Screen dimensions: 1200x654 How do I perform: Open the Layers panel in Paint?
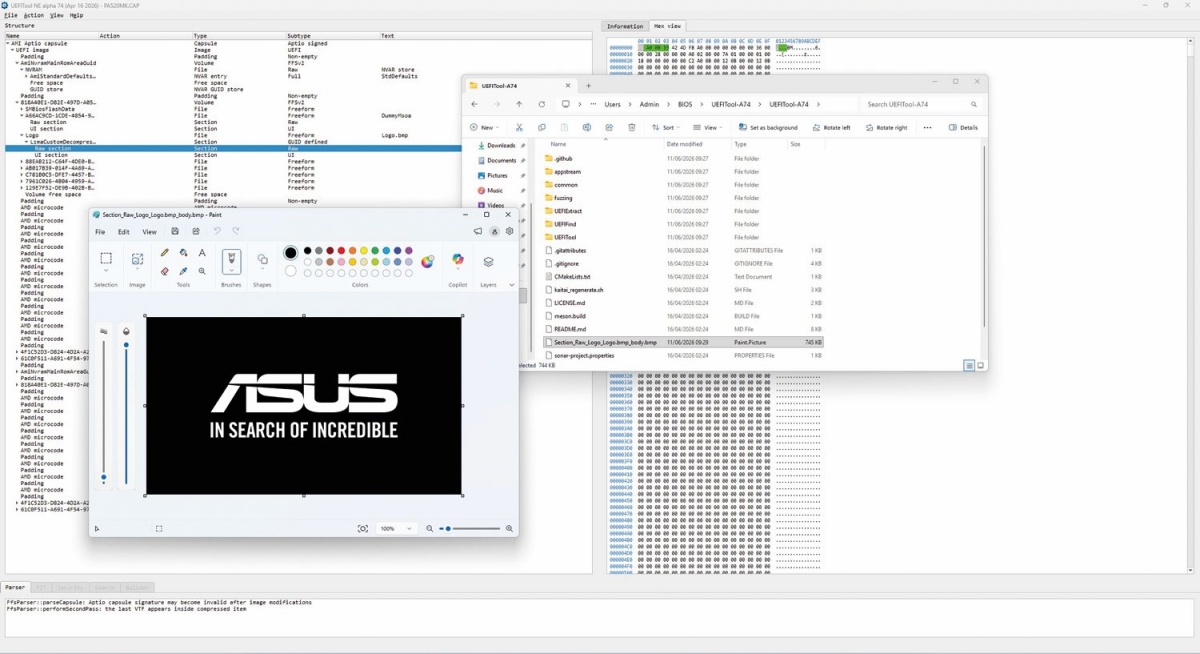(488, 261)
